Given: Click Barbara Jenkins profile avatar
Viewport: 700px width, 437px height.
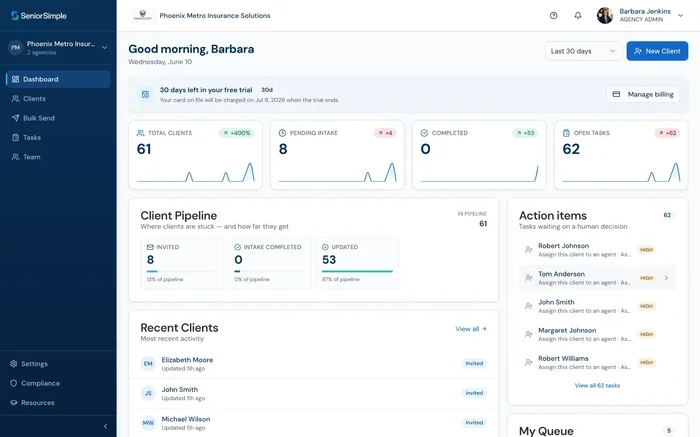Looking at the screenshot, I should pyautogui.click(x=605, y=16).
